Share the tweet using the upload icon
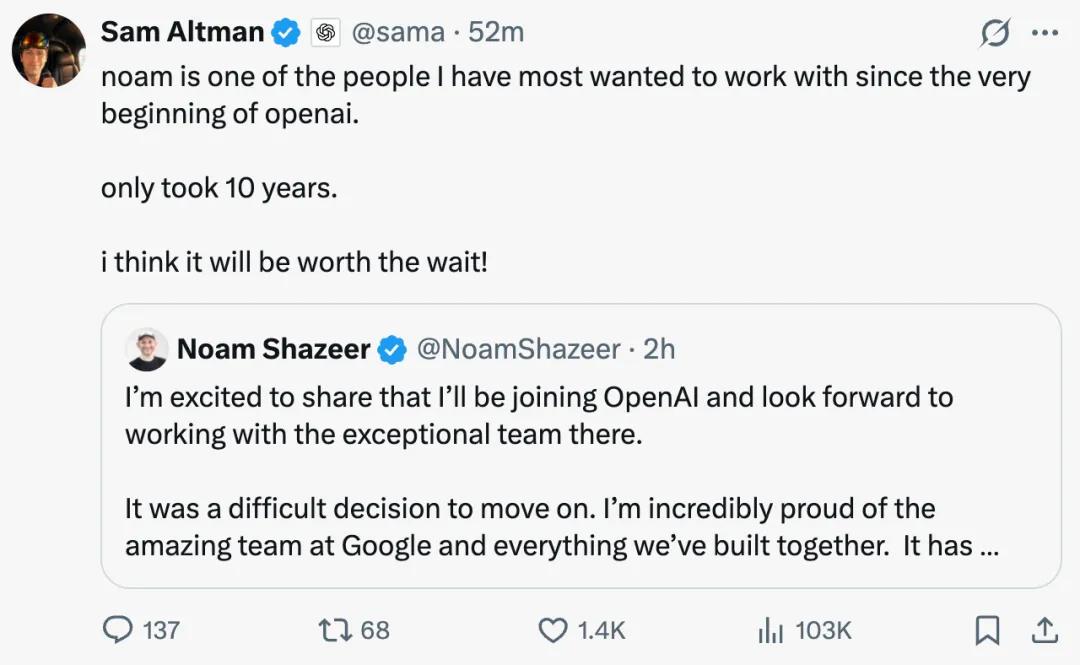The image size is (1080, 665). 1044,630
